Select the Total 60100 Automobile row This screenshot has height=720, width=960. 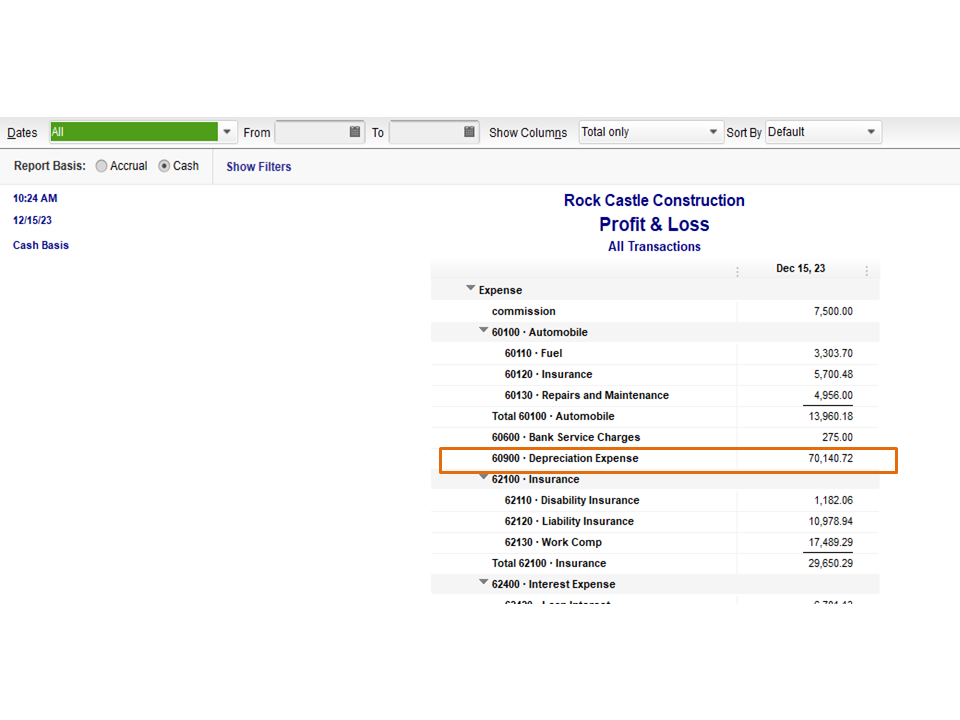[655, 416]
